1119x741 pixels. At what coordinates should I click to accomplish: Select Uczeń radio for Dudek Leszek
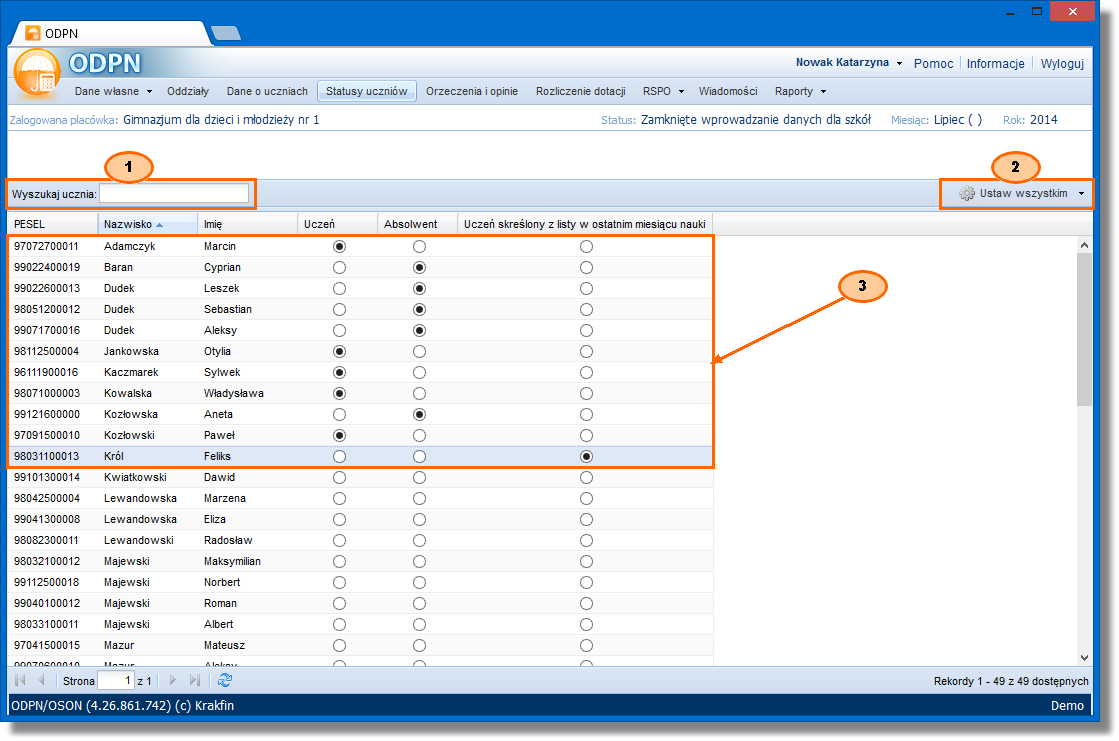click(x=340, y=288)
